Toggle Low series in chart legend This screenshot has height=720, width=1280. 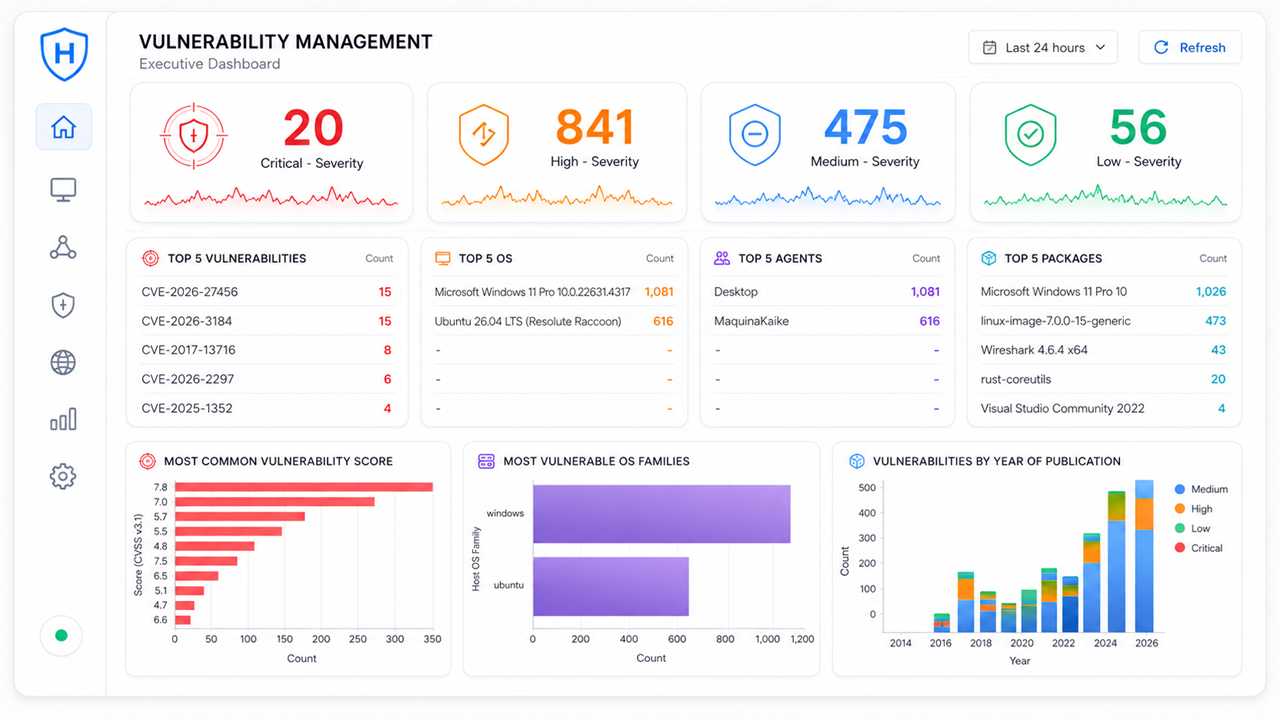1193,528
